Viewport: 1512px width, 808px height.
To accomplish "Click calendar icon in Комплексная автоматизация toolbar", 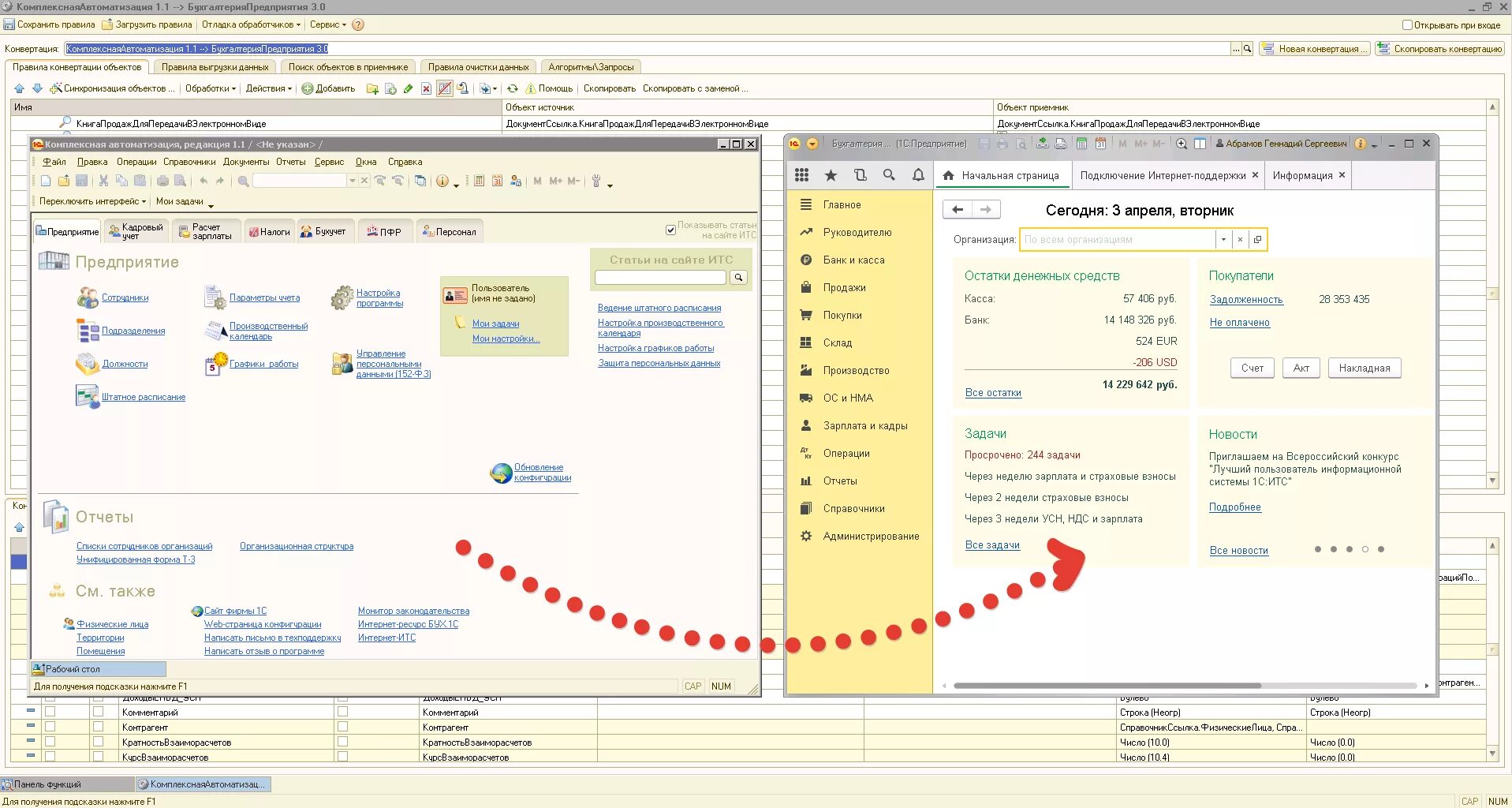I will pyautogui.click(x=497, y=181).
